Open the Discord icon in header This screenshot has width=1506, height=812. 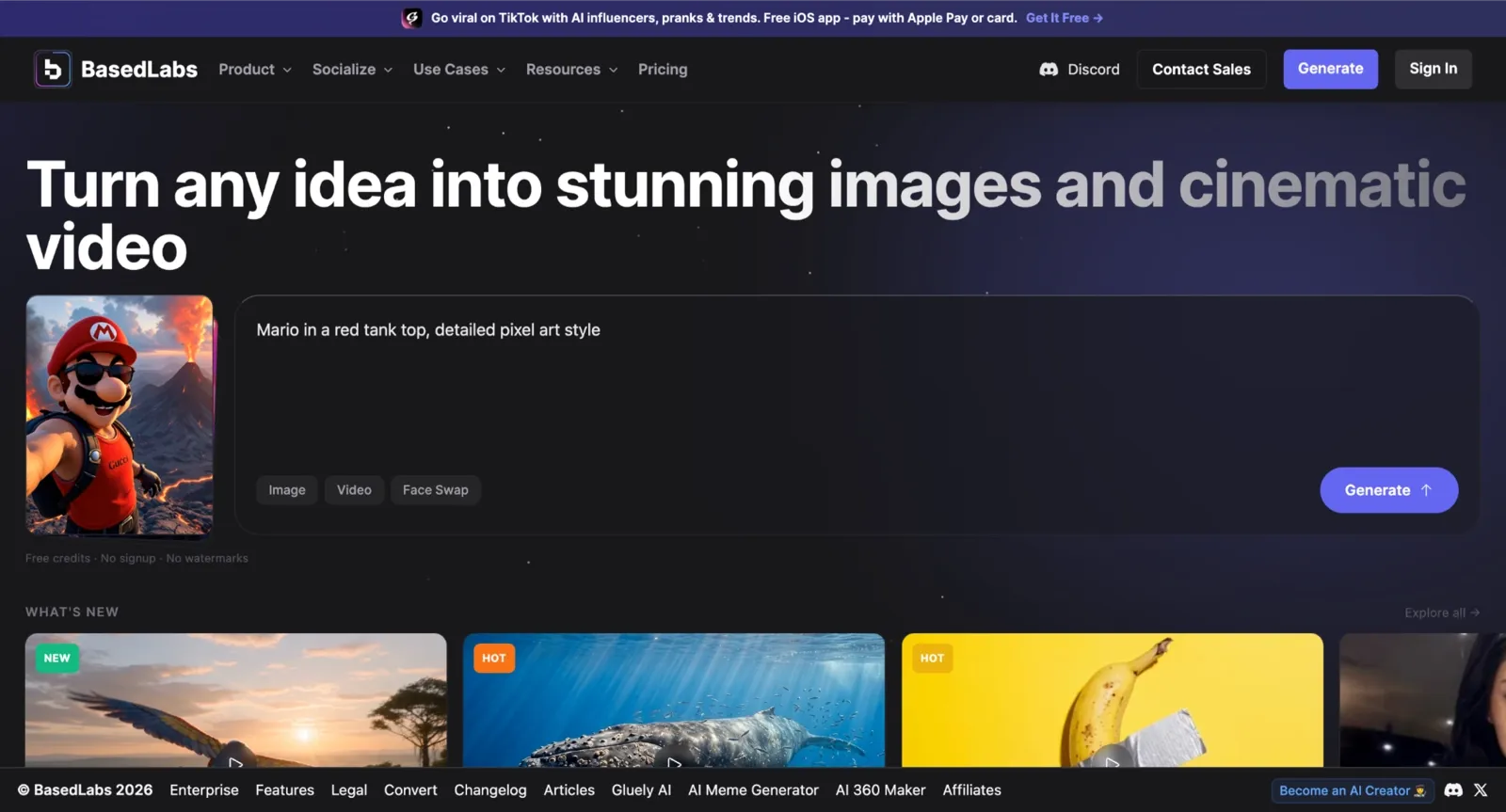coord(1049,70)
